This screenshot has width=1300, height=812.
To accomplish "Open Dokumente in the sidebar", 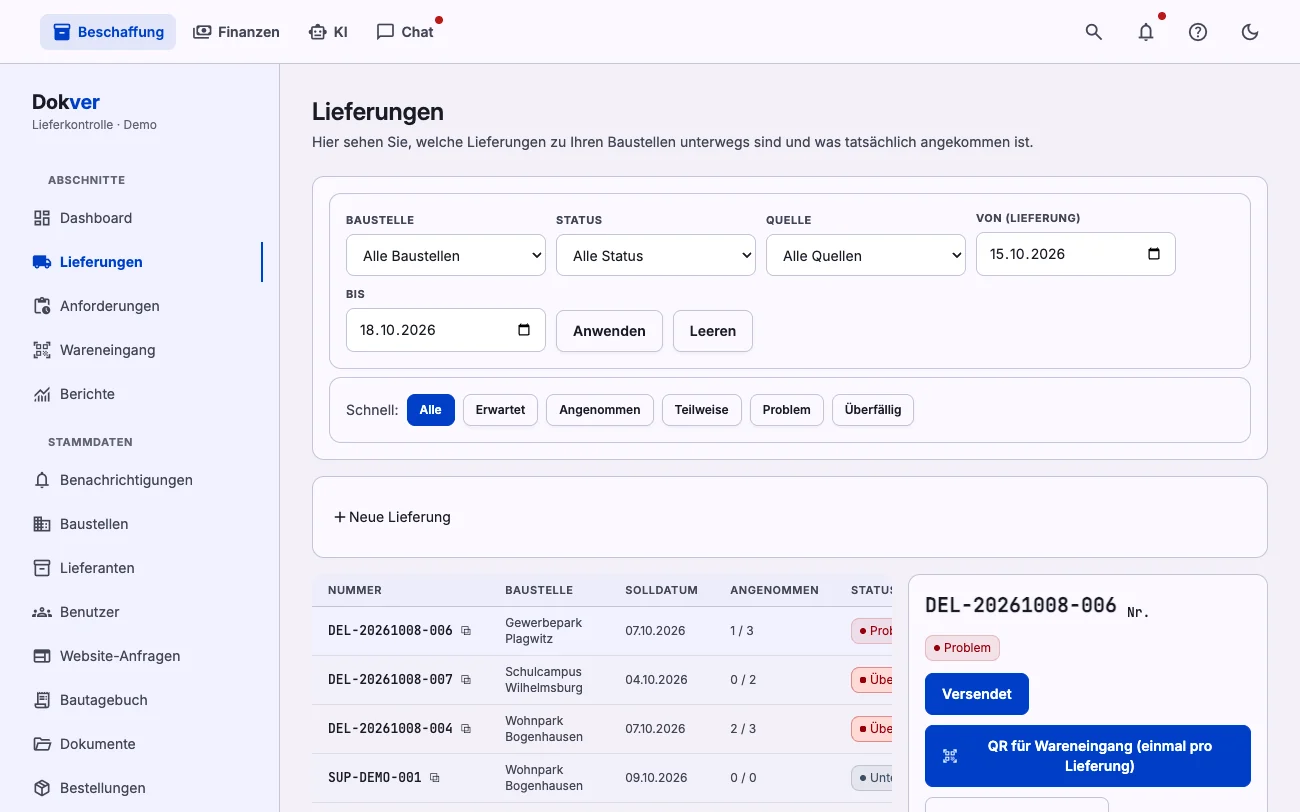I will [140, 744].
